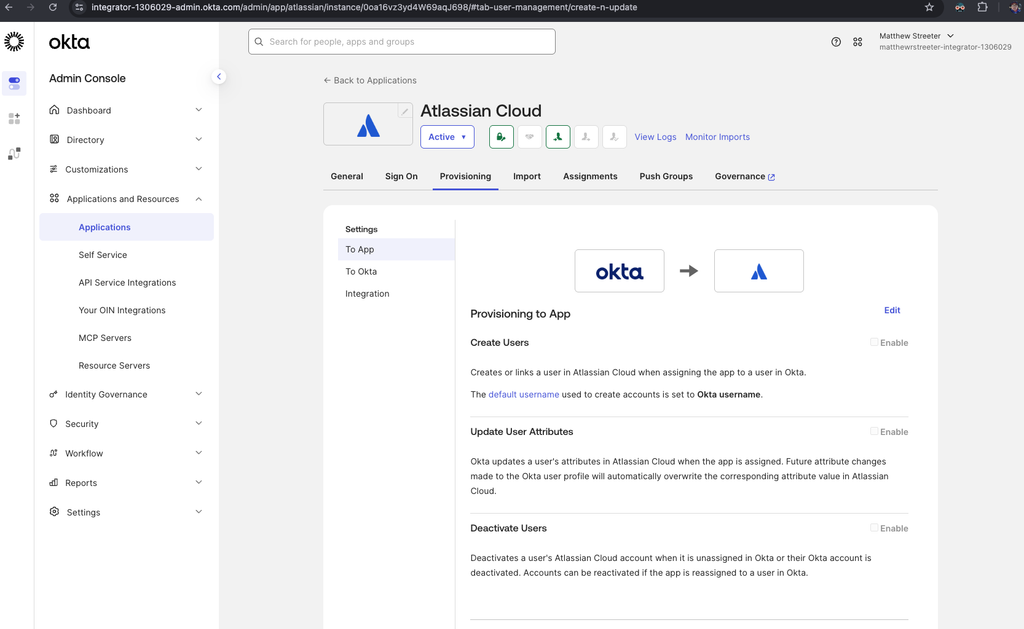Open the add-apps grid icon in rail

(x=14, y=118)
